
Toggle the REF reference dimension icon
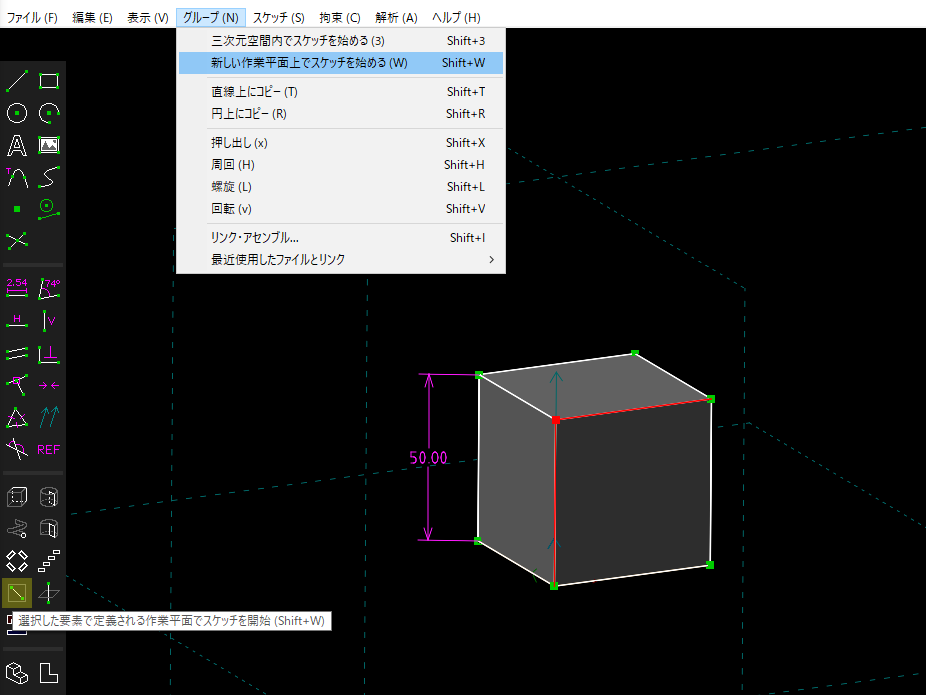coord(49,449)
